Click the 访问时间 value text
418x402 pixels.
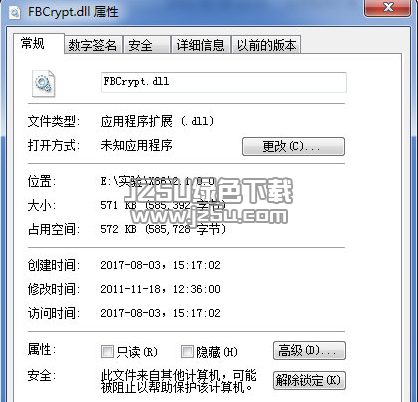[160, 313]
